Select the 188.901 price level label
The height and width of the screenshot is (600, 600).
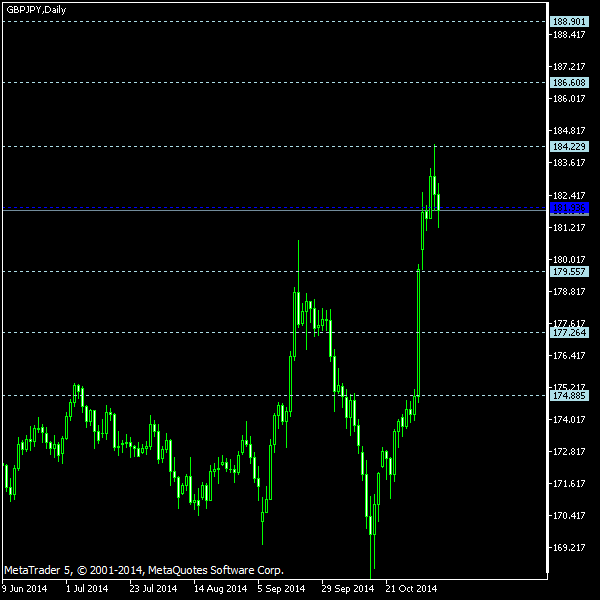[569, 21]
